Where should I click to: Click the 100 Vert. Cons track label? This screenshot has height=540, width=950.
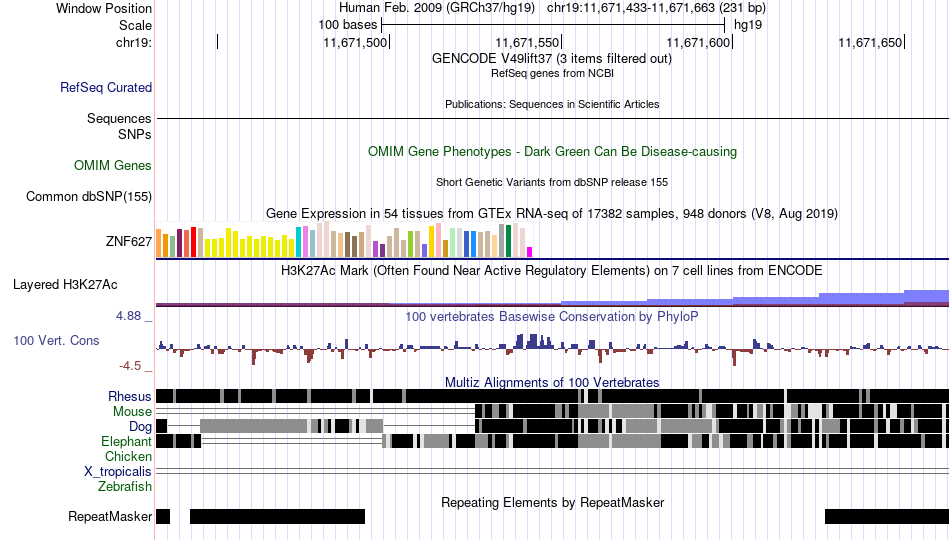(56, 341)
